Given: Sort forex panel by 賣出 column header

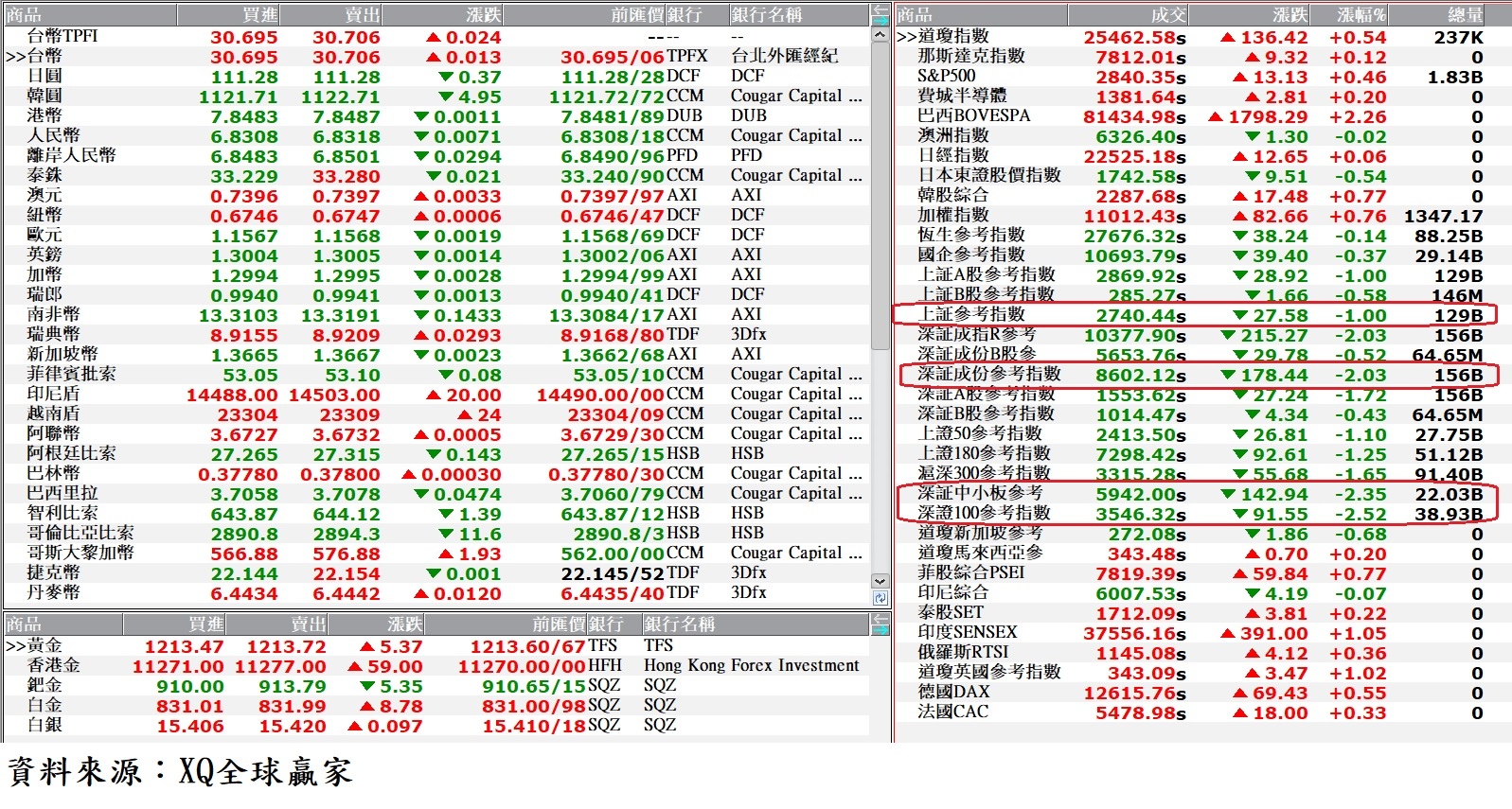Looking at the screenshot, I should pos(331,15).
